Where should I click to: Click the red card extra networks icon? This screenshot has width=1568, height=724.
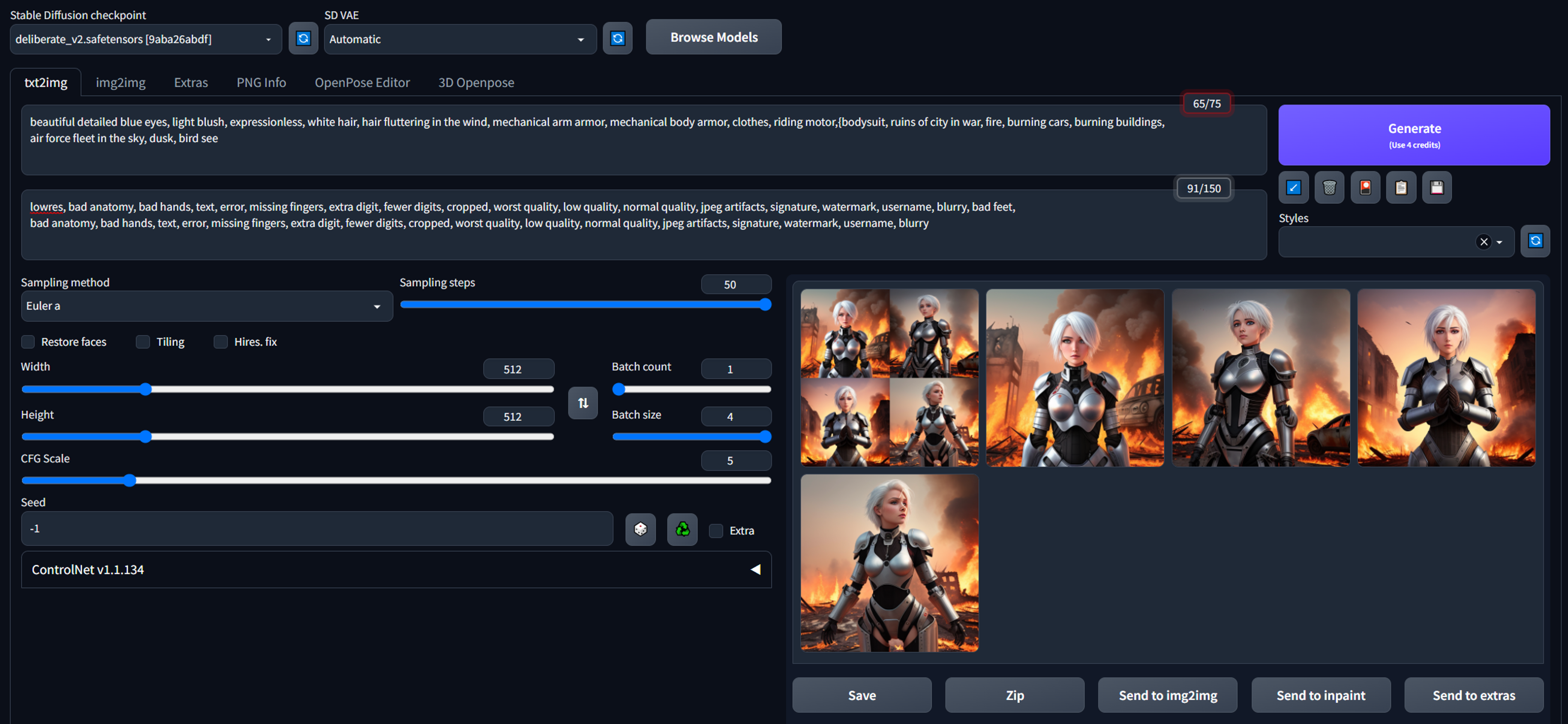point(1365,187)
